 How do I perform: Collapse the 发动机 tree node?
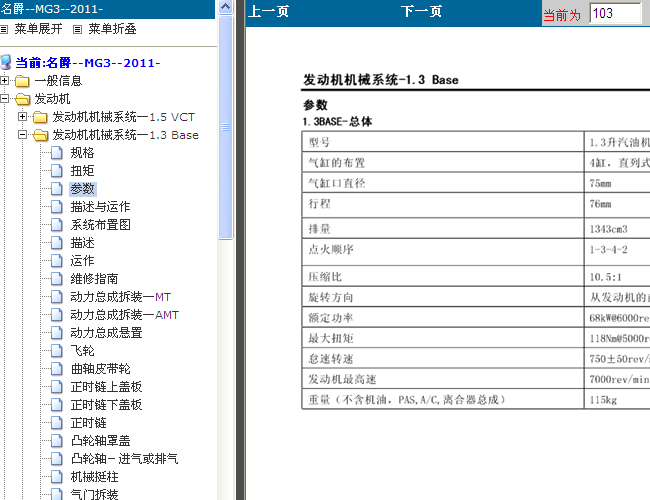pyautogui.click(x=5, y=99)
